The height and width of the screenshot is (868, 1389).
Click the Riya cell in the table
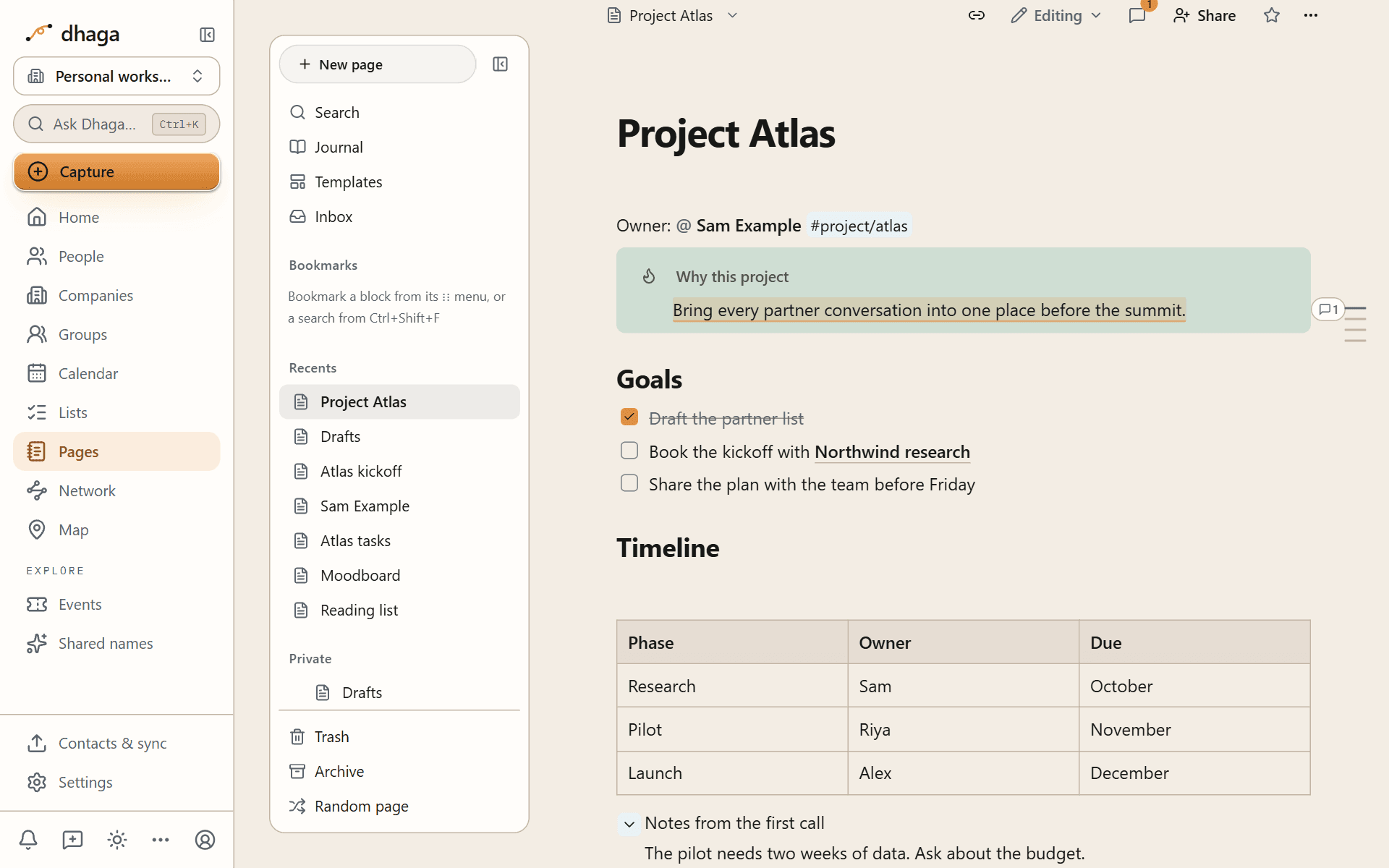click(963, 729)
